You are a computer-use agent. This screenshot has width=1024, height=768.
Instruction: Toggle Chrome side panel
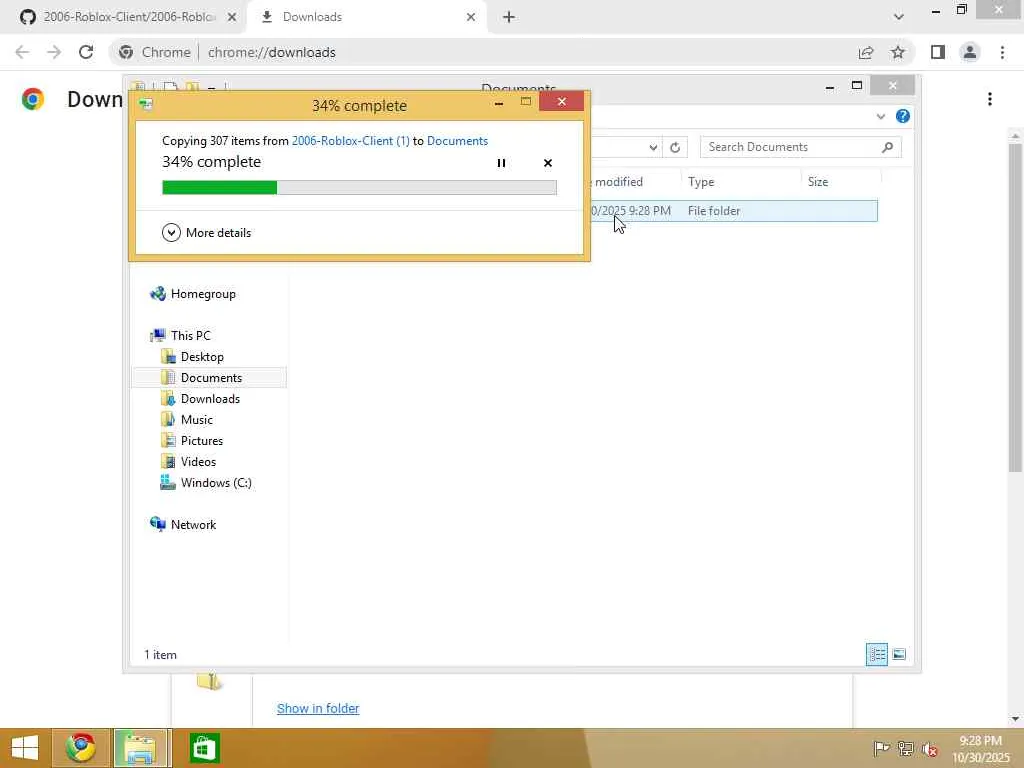point(938,52)
